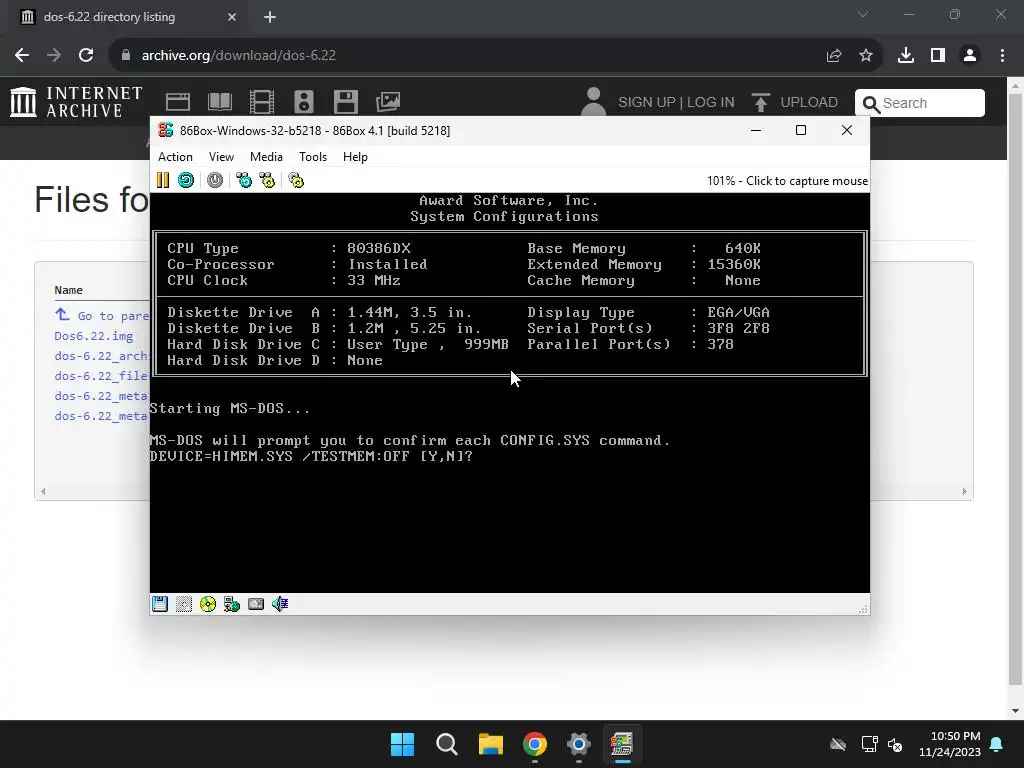Open 86Box settings from toolbar
1024x768 pixels.
(296, 180)
